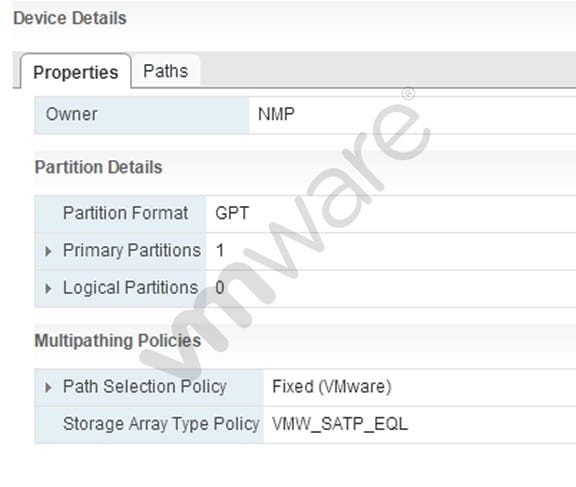This screenshot has width=576, height=487.
Task: Select the VMW_SATP_EQL value
Action: (340, 424)
